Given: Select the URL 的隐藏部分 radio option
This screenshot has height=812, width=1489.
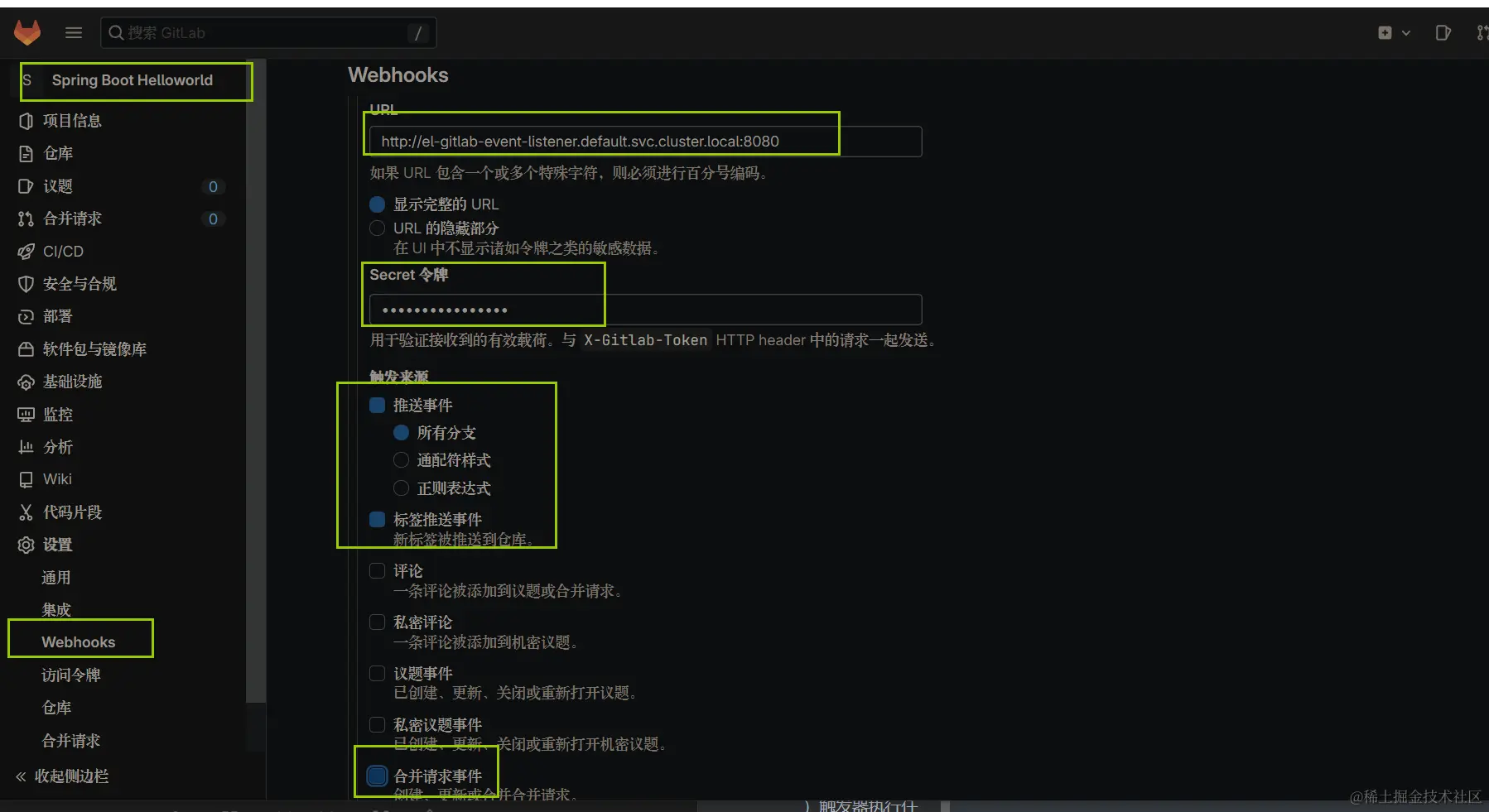Looking at the screenshot, I should 377,228.
